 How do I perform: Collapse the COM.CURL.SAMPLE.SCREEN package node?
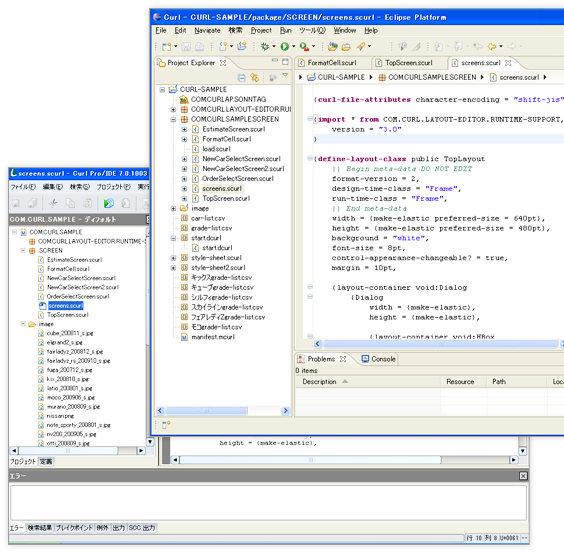tap(173, 119)
